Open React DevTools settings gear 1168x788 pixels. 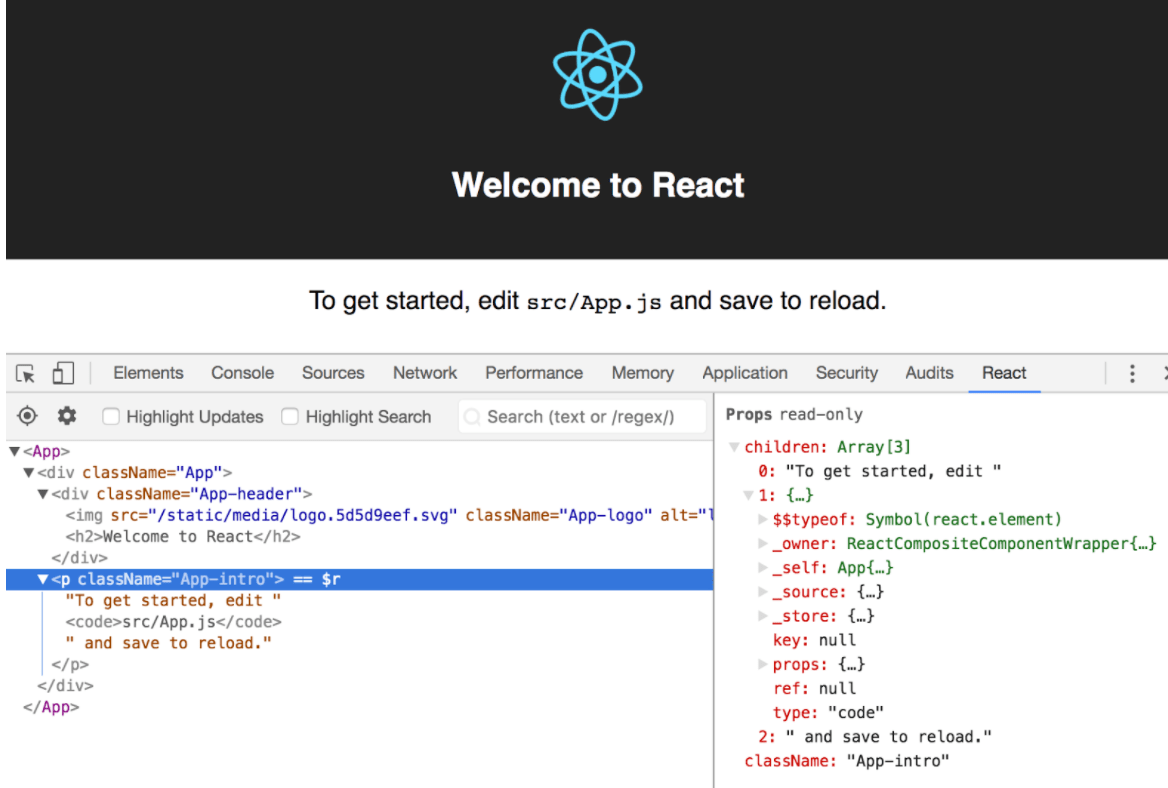click(67, 416)
